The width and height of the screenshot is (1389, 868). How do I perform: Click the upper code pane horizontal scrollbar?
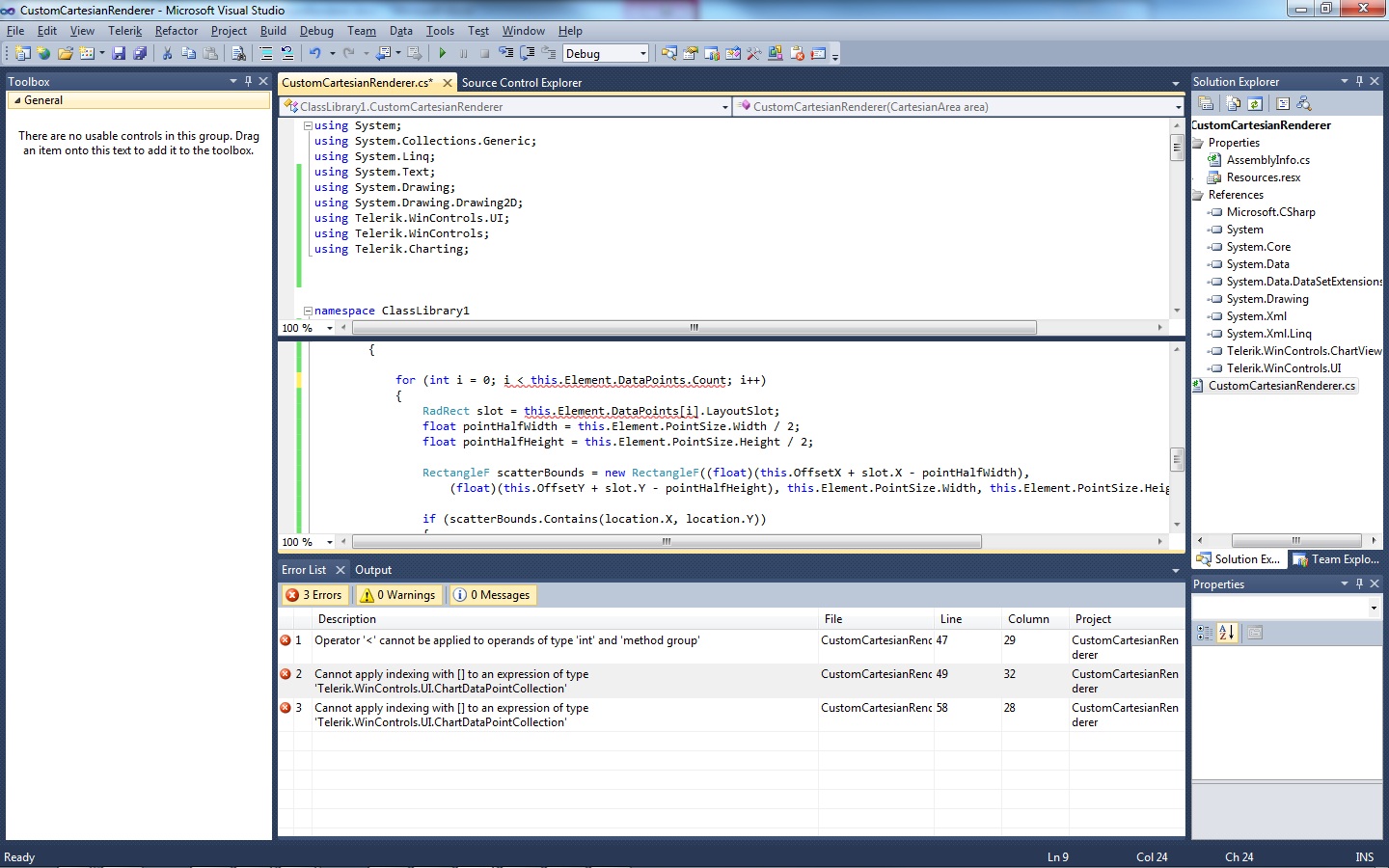click(693, 328)
